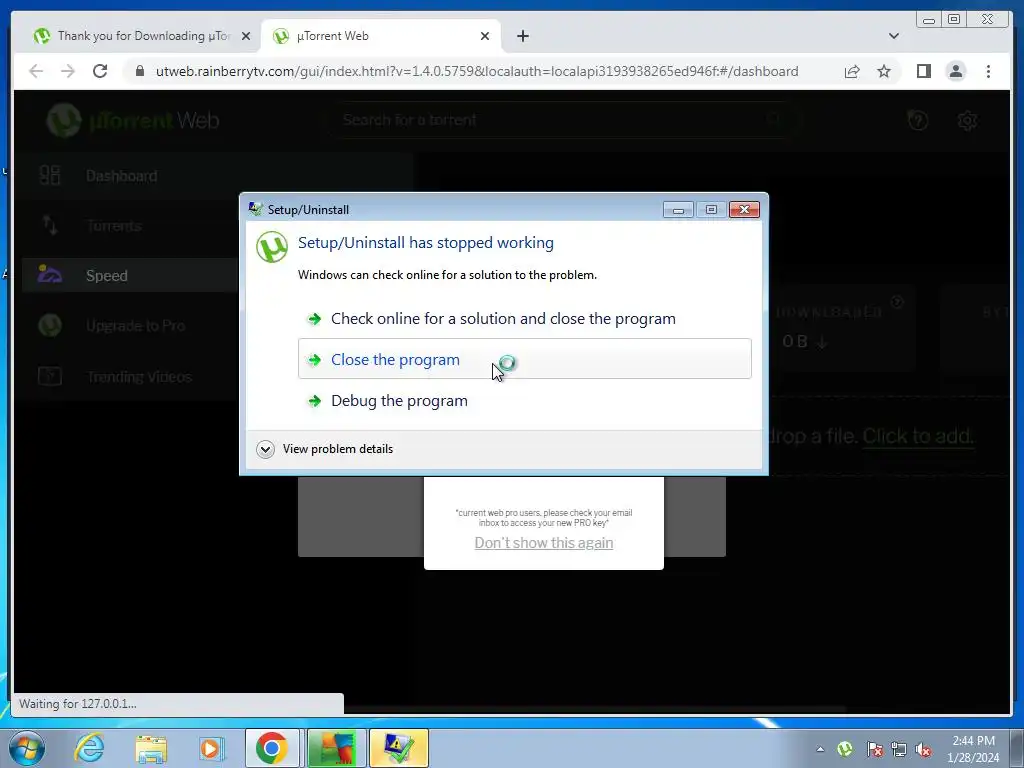
Task: Click the taskbar clock 2:44 PM
Action: pos(973,741)
